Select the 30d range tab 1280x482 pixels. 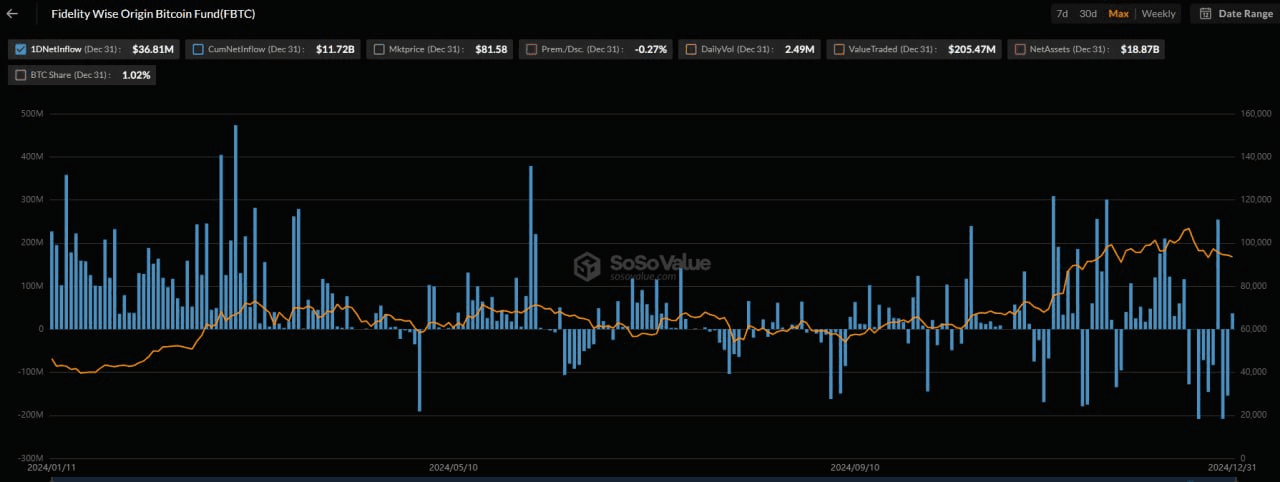(x=1088, y=14)
